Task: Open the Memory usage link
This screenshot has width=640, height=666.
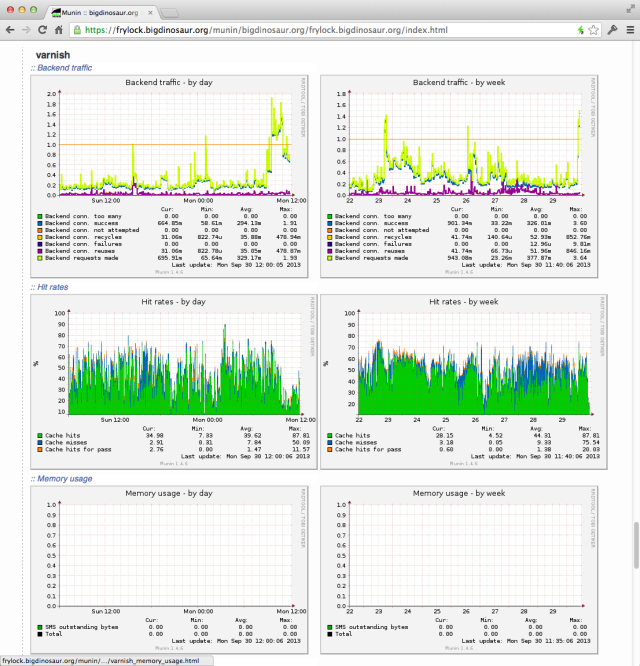Action: (x=65, y=478)
